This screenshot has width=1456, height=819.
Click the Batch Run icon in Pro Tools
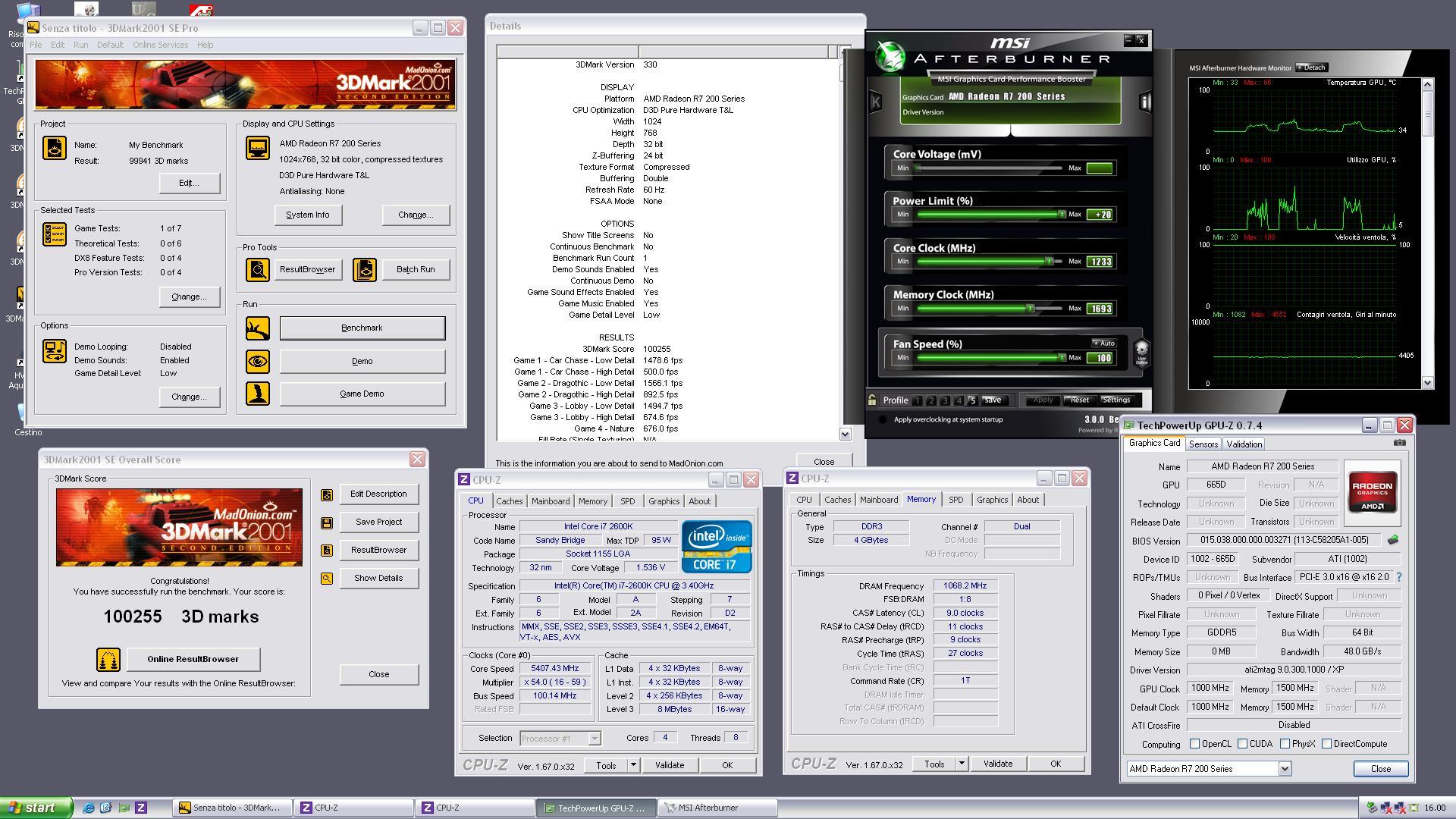point(365,269)
